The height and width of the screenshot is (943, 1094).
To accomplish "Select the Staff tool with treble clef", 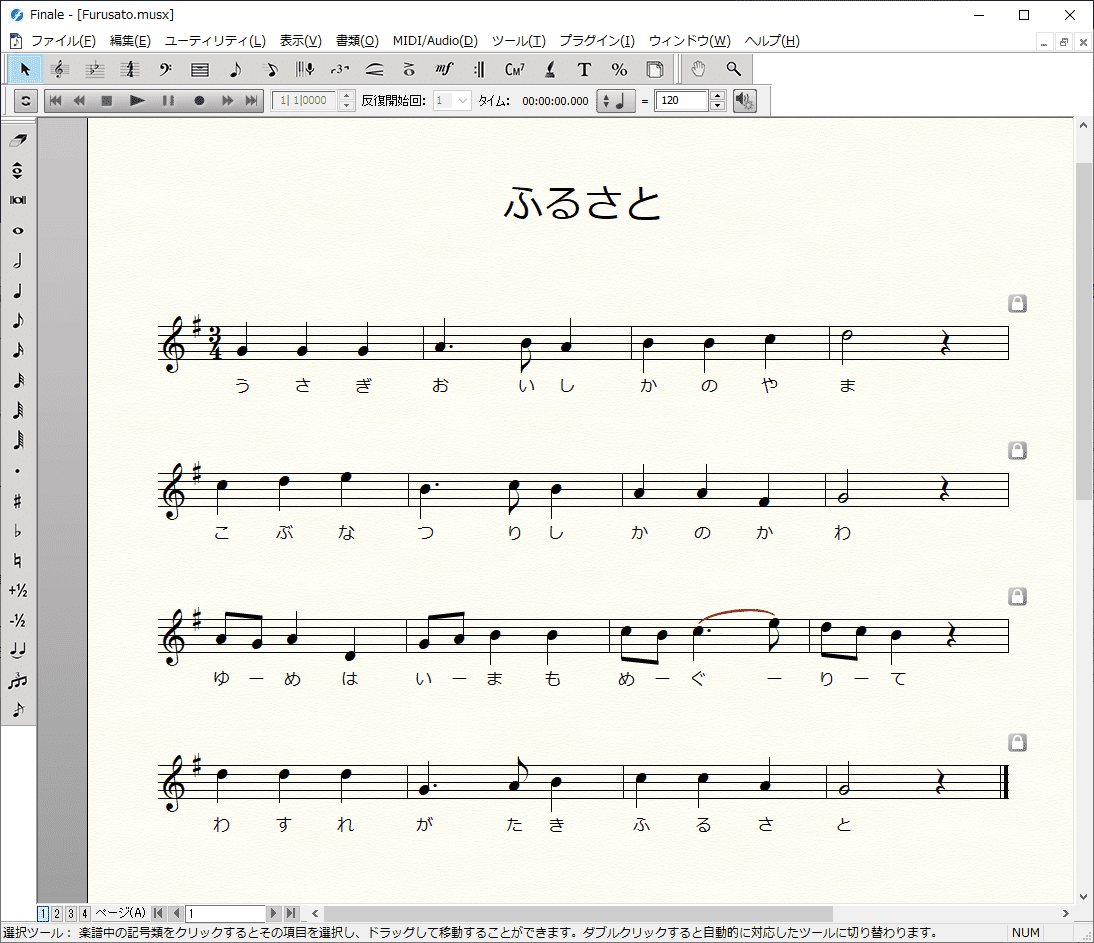I will pyautogui.click(x=60, y=69).
